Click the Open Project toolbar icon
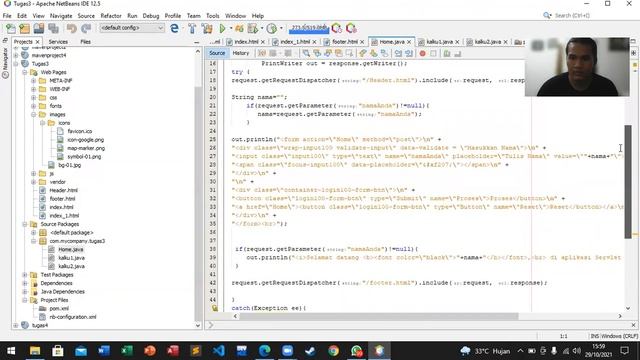The height and width of the screenshot is (360, 640). click(x=39, y=28)
